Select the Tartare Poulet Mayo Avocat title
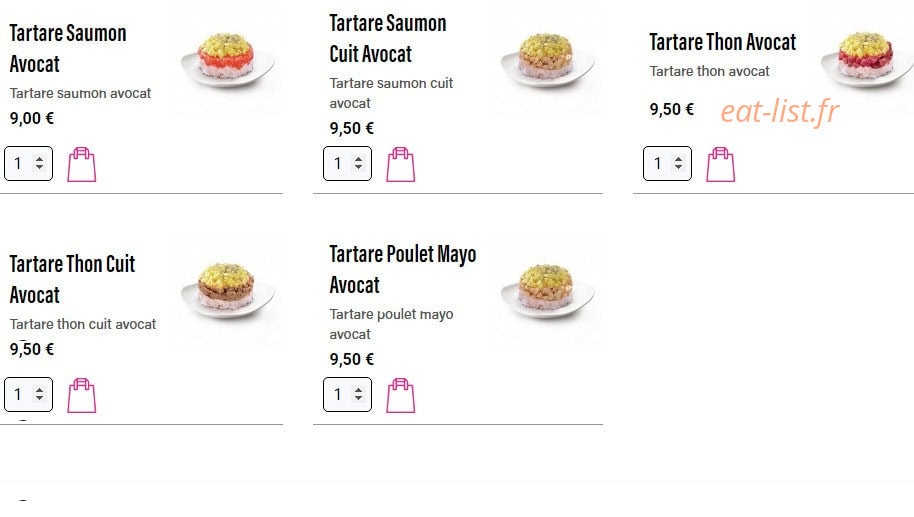Viewport: 914px width, 517px height. pyautogui.click(x=403, y=269)
